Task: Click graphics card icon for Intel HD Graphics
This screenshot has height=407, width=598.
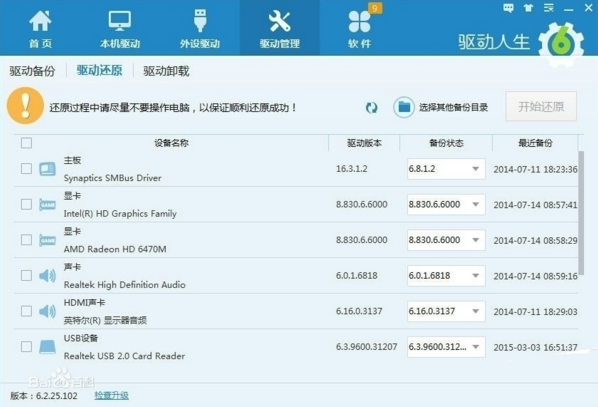Action: click(x=47, y=204)
